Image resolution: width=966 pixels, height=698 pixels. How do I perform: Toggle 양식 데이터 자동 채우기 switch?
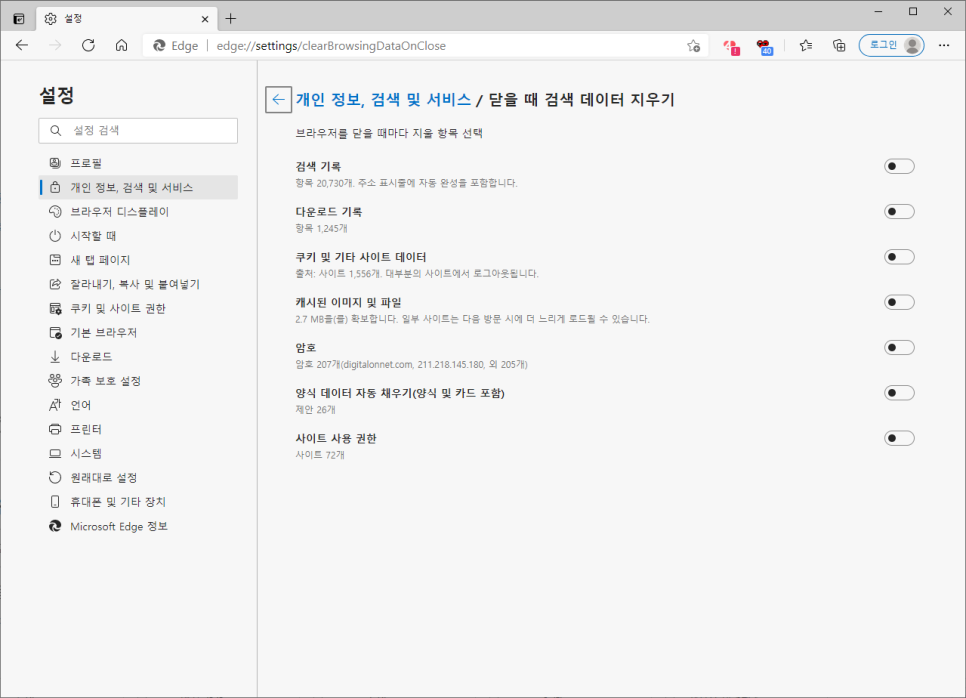pos(899,392)
